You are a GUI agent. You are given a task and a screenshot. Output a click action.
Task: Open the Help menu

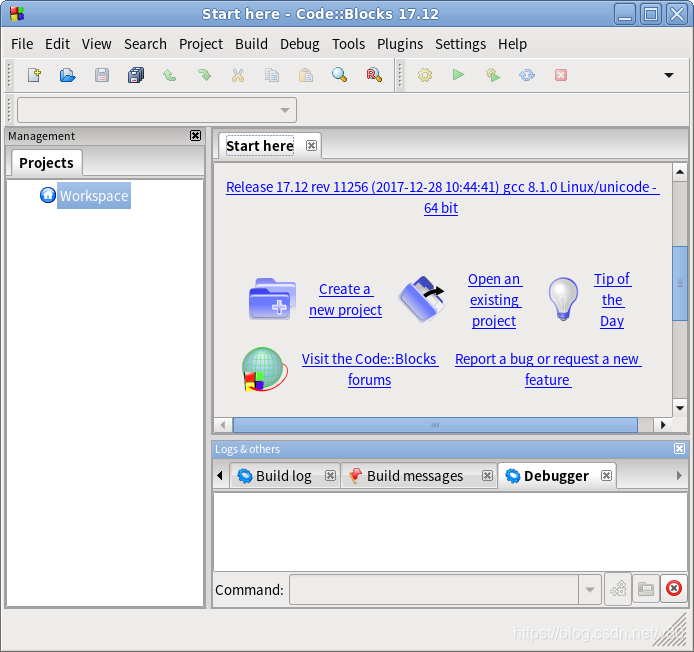(x=512, y=44)
